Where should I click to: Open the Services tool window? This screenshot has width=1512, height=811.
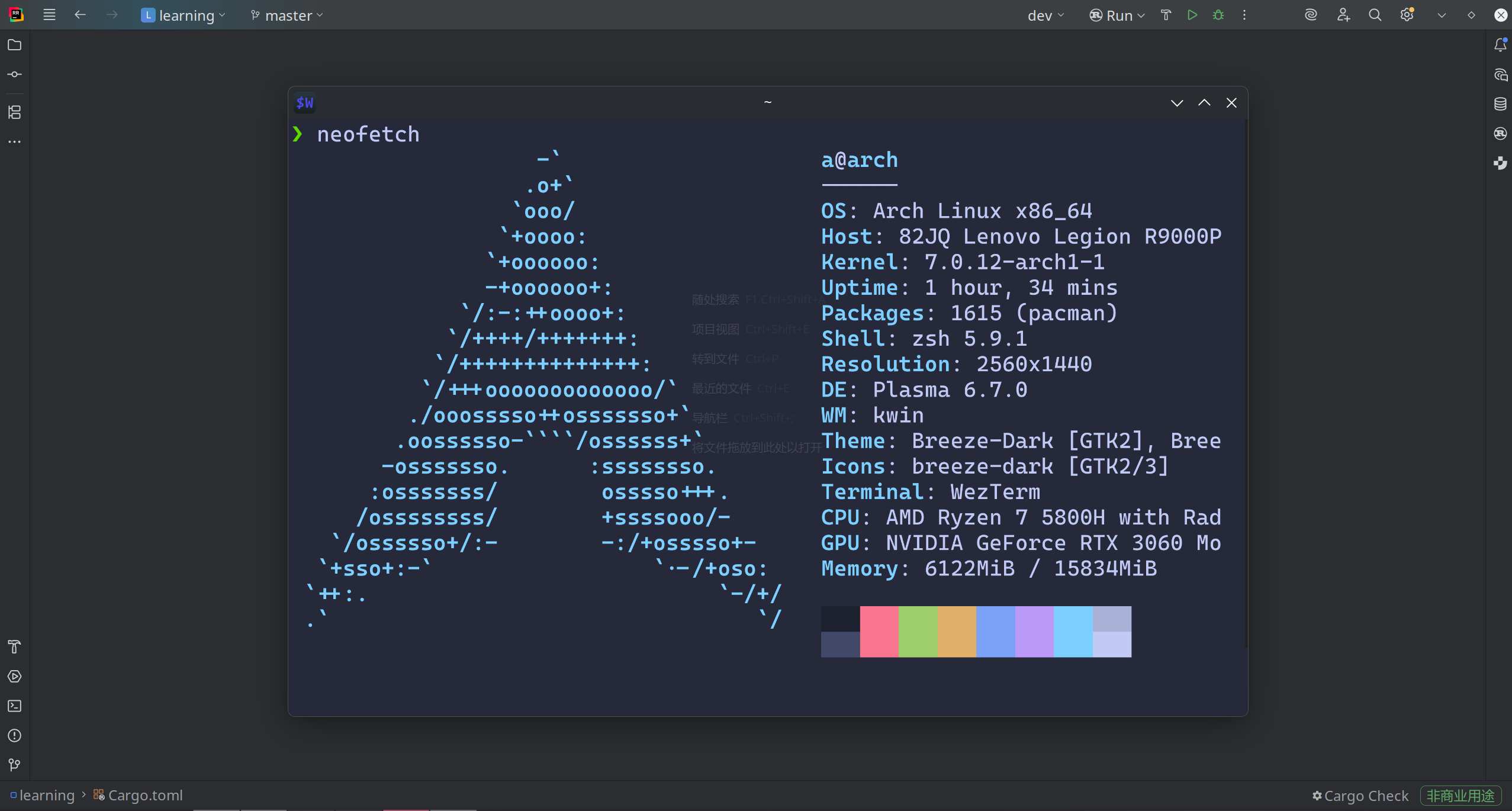click(x=15, y=676)
